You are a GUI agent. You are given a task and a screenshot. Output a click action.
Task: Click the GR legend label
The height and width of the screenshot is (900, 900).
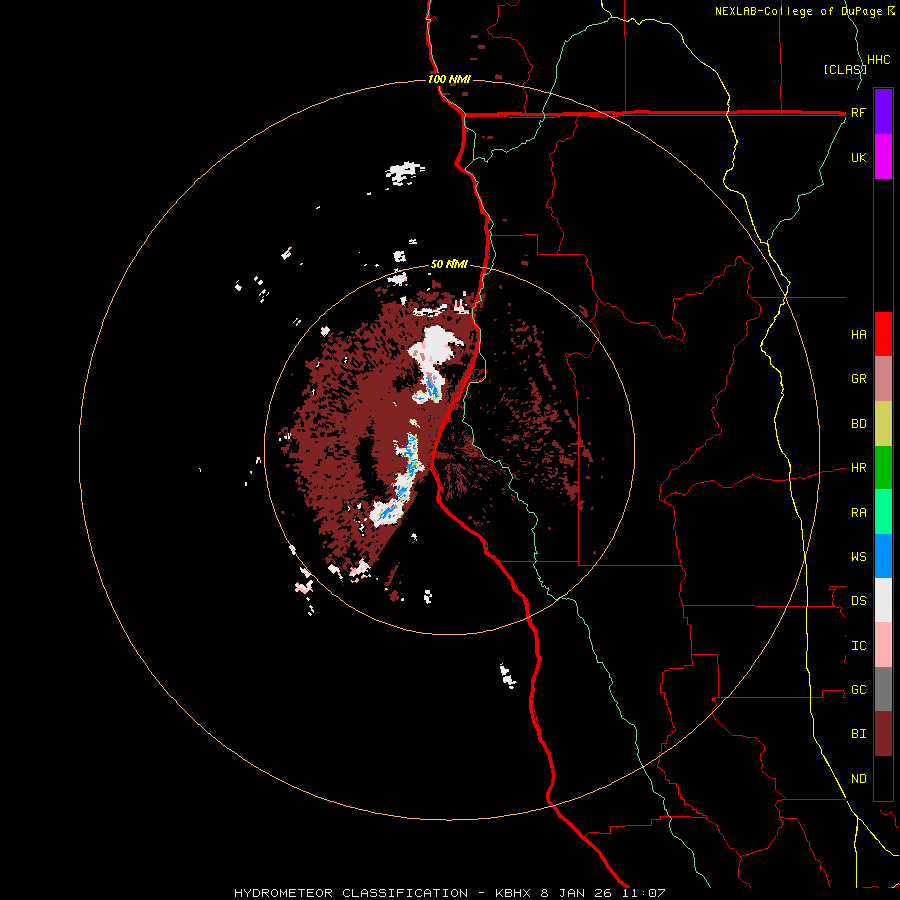[x=858, y=379]
